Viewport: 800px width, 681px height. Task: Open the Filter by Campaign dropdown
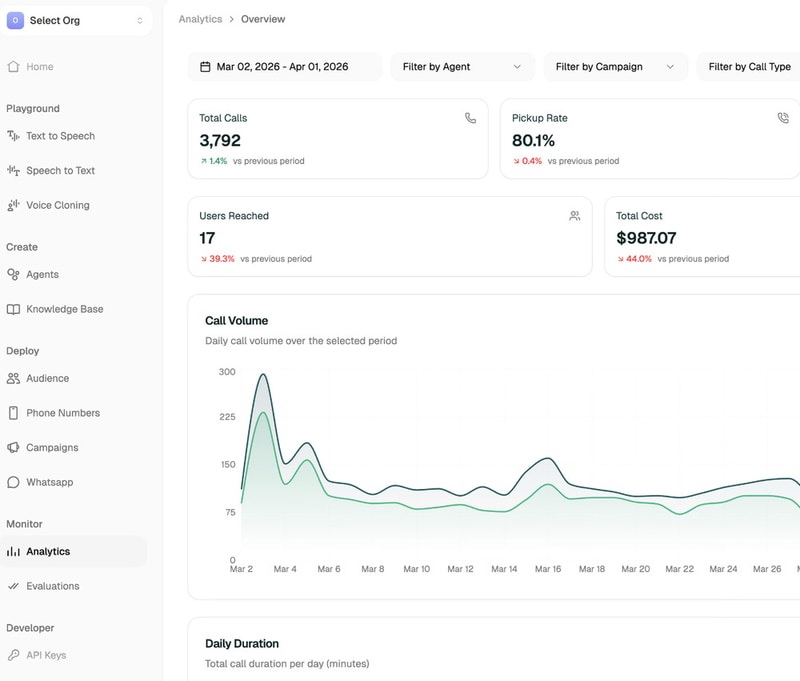coord(615,67)
